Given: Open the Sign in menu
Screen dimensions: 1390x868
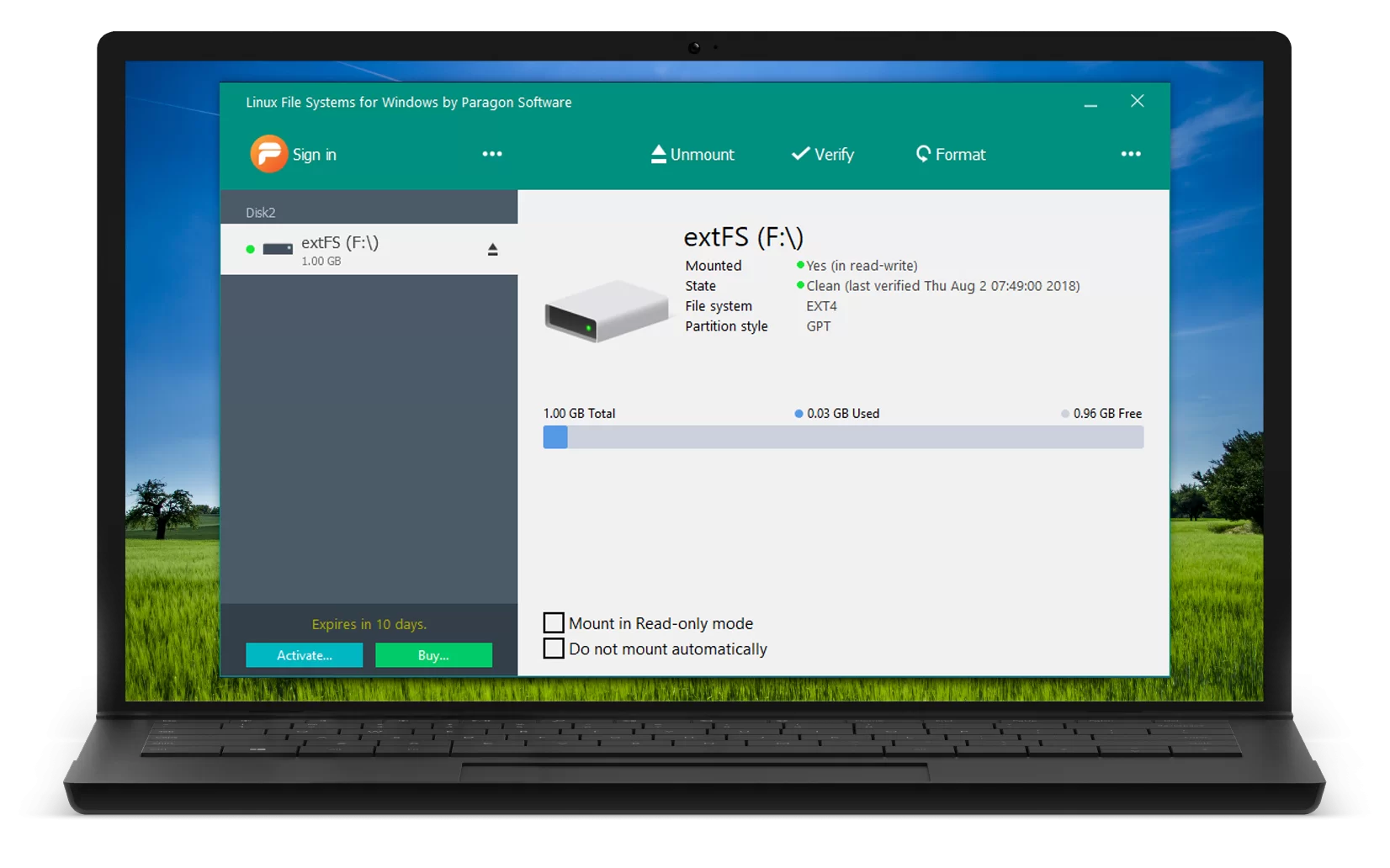Looking at the screenshot, I should [314, 154].
